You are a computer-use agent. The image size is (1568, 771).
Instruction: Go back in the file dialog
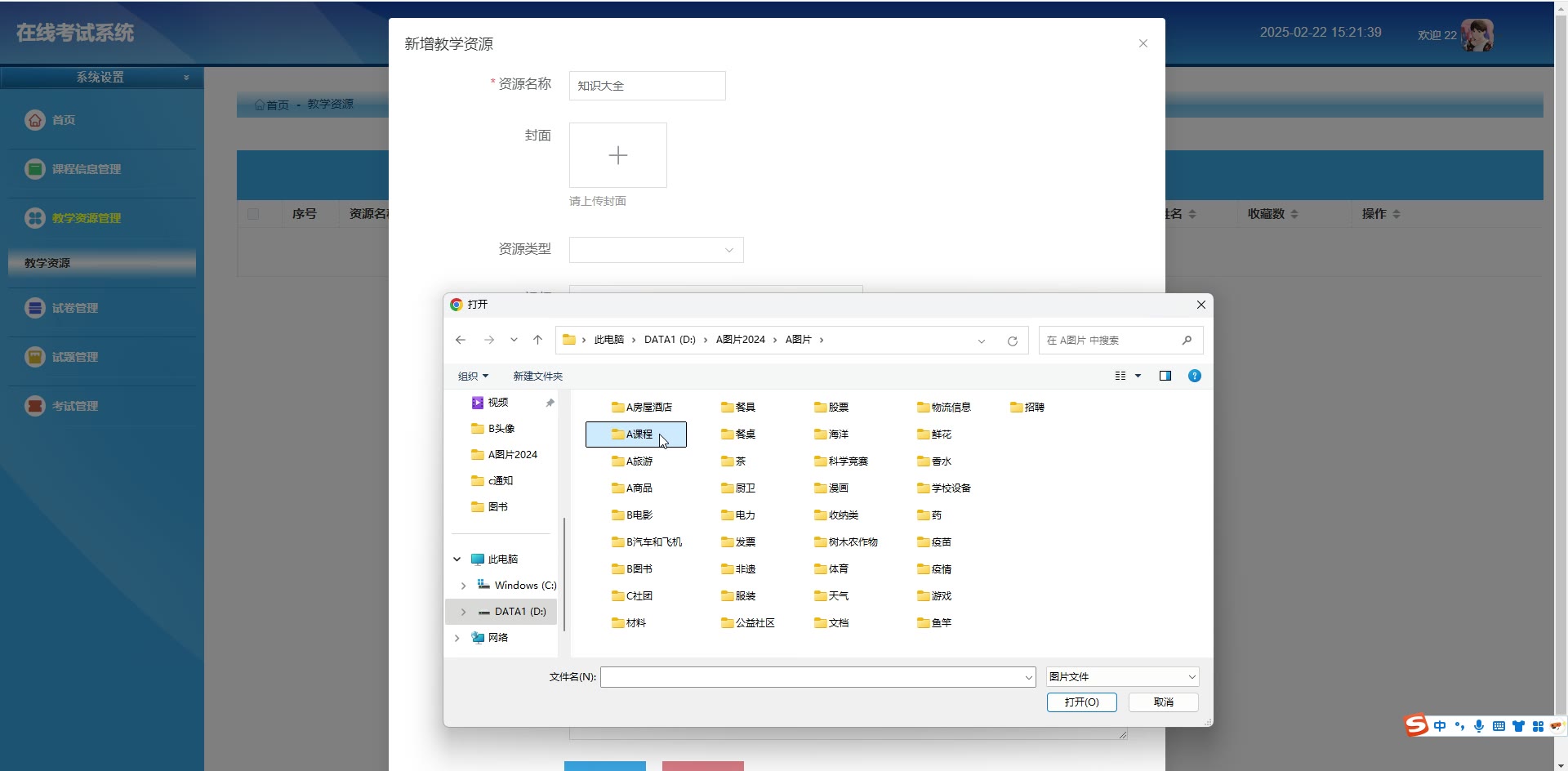coord(461,340)
